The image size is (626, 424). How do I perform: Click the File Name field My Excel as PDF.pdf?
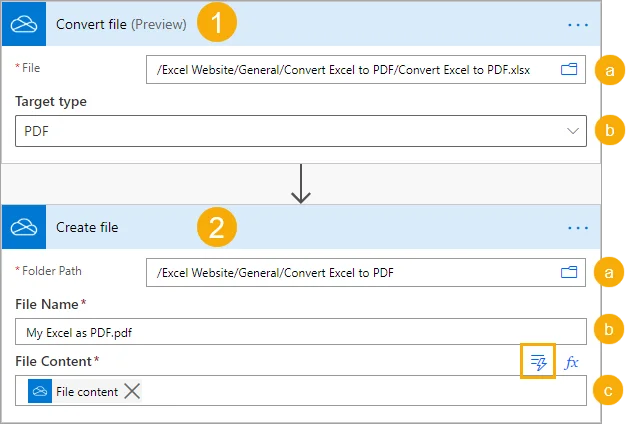tap(301, 331)
